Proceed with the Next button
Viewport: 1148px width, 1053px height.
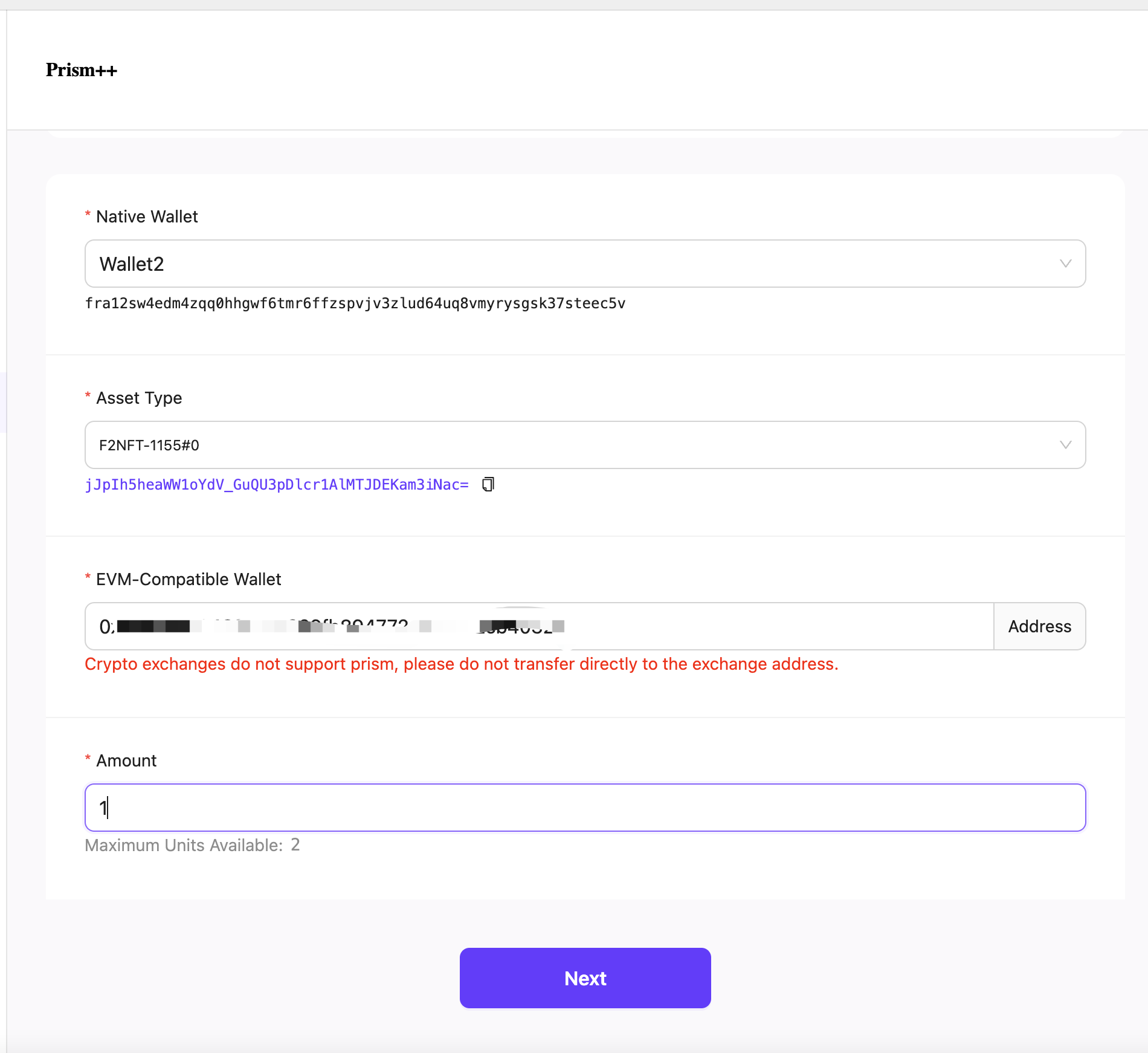(585, 978)
